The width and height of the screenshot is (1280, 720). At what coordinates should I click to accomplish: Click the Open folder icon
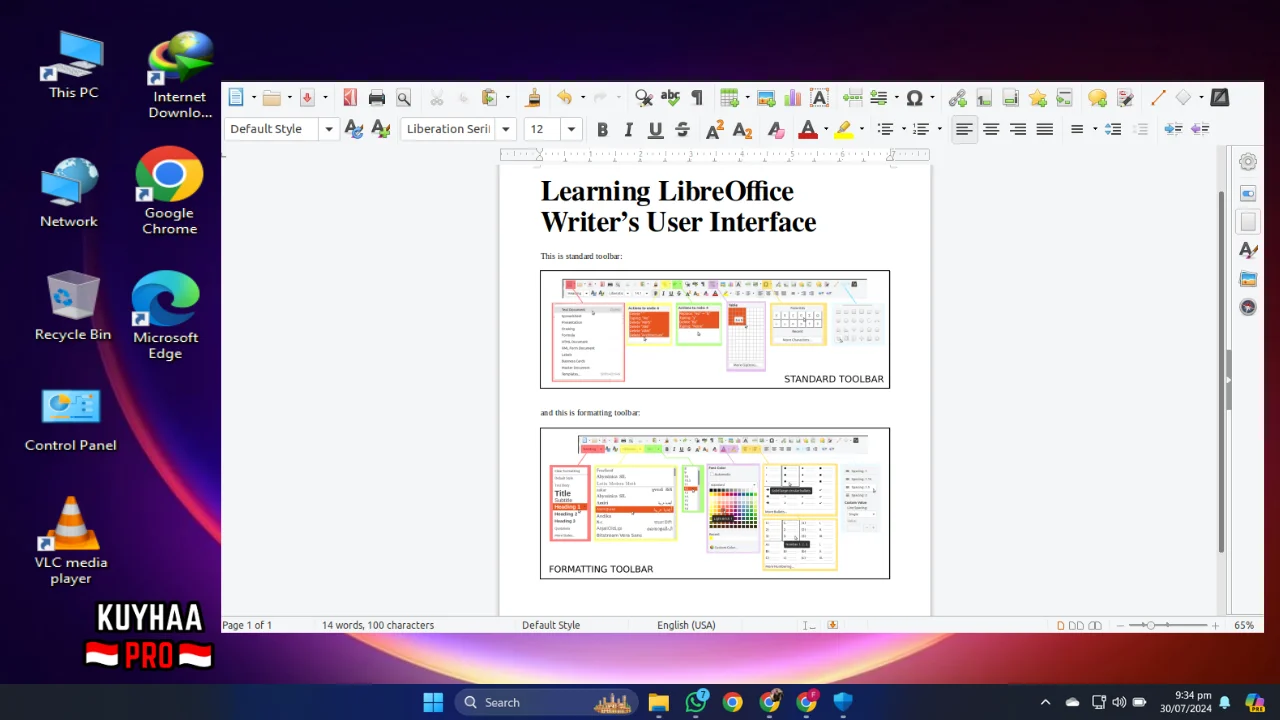pos(272,97)
